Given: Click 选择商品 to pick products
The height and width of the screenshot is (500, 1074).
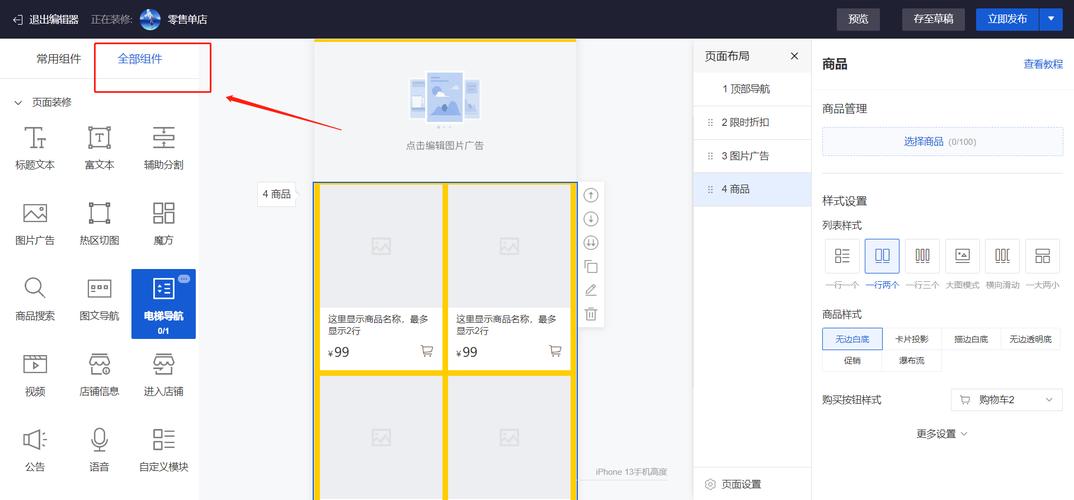Looking at the screenshot, I should pos(943,142).
